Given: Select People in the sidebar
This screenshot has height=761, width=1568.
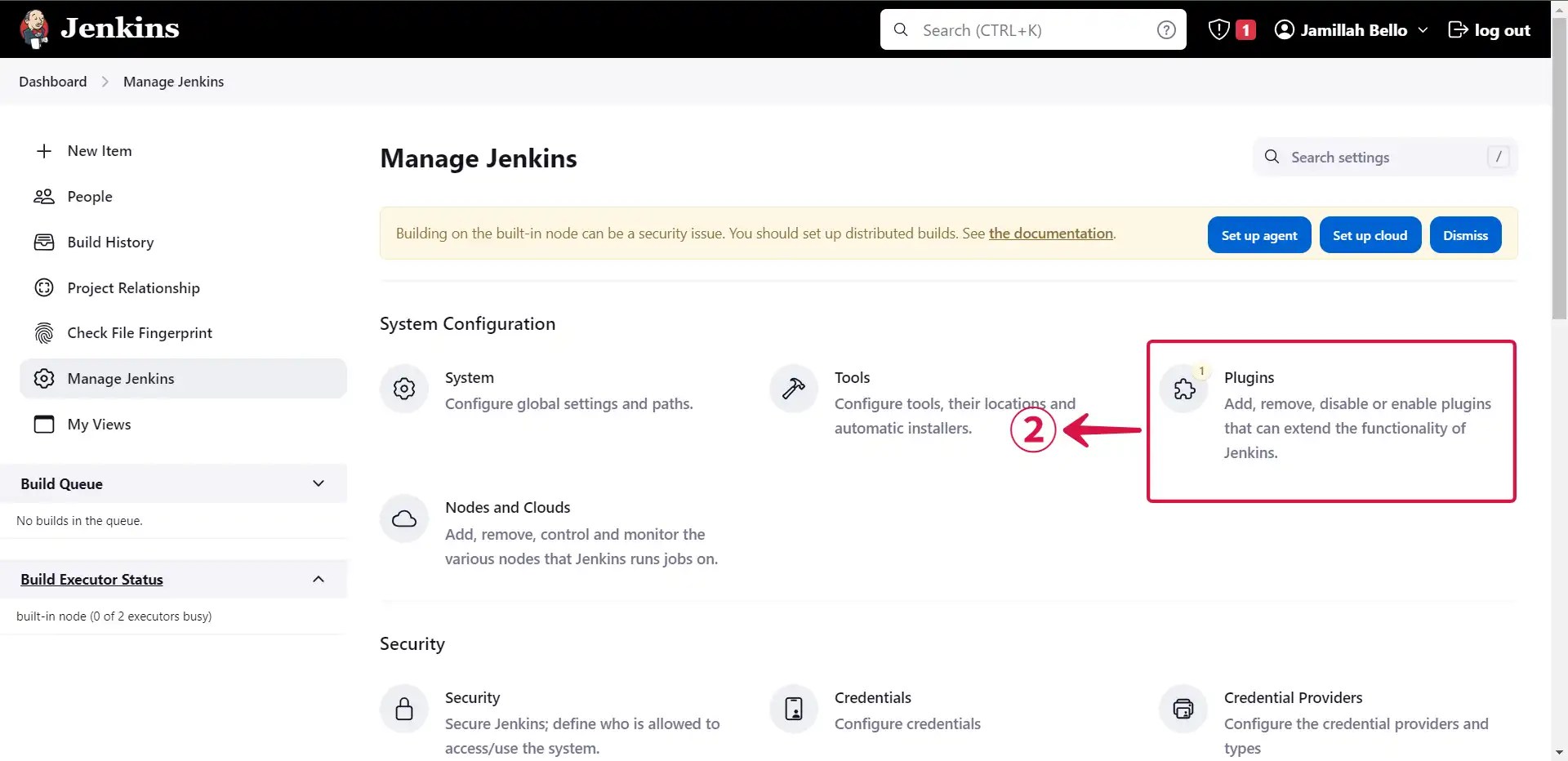Looking at the screenshot, I should pyautogui.click(x=89, y=196).
